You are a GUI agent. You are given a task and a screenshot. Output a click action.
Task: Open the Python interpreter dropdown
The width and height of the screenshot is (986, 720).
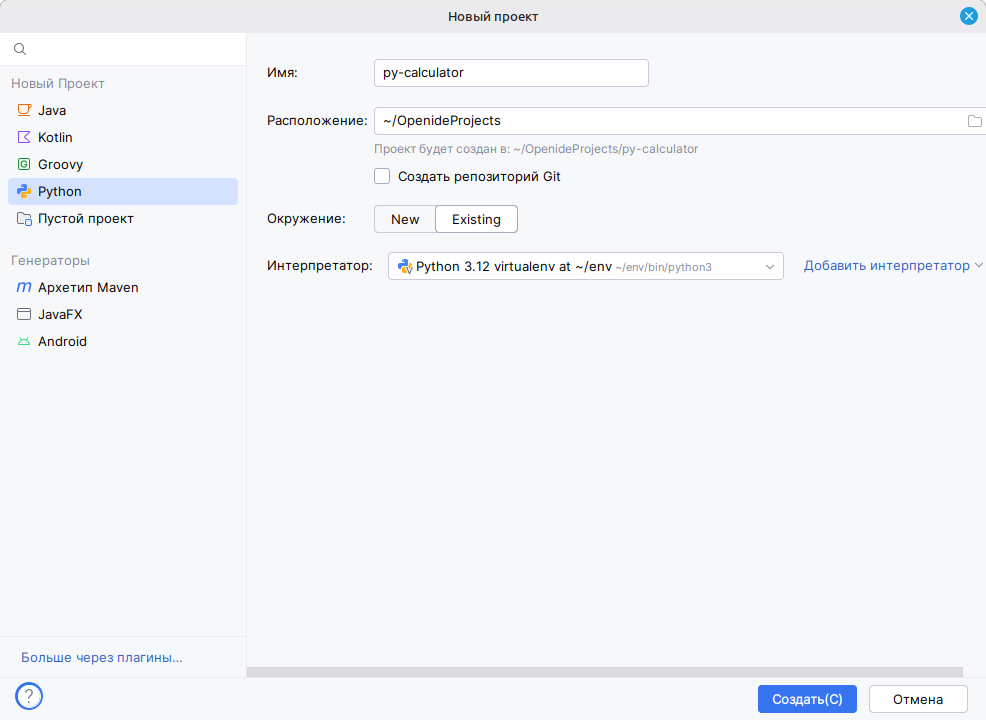tap(585, 266)
